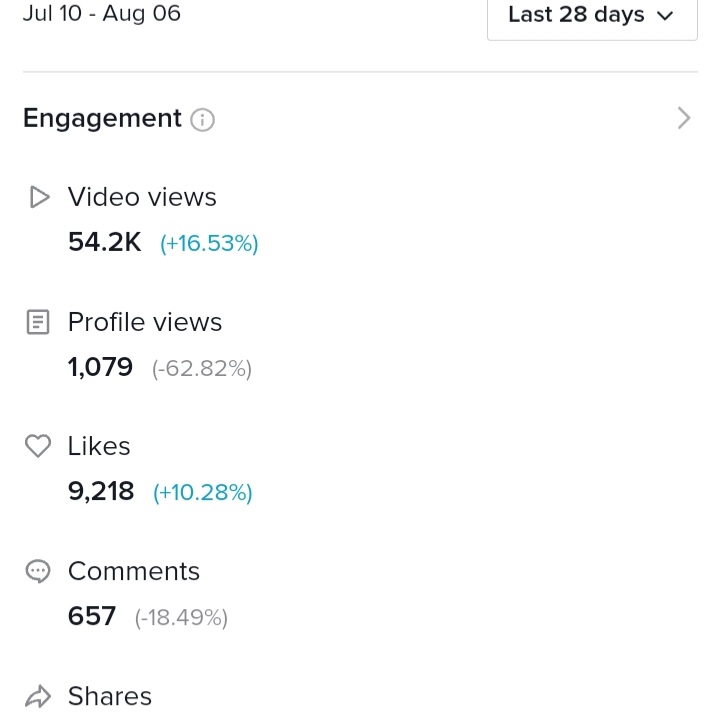Select the Video views label
Image resolution: width=720 pixels, height=720 pixels.
pos(142,197)
